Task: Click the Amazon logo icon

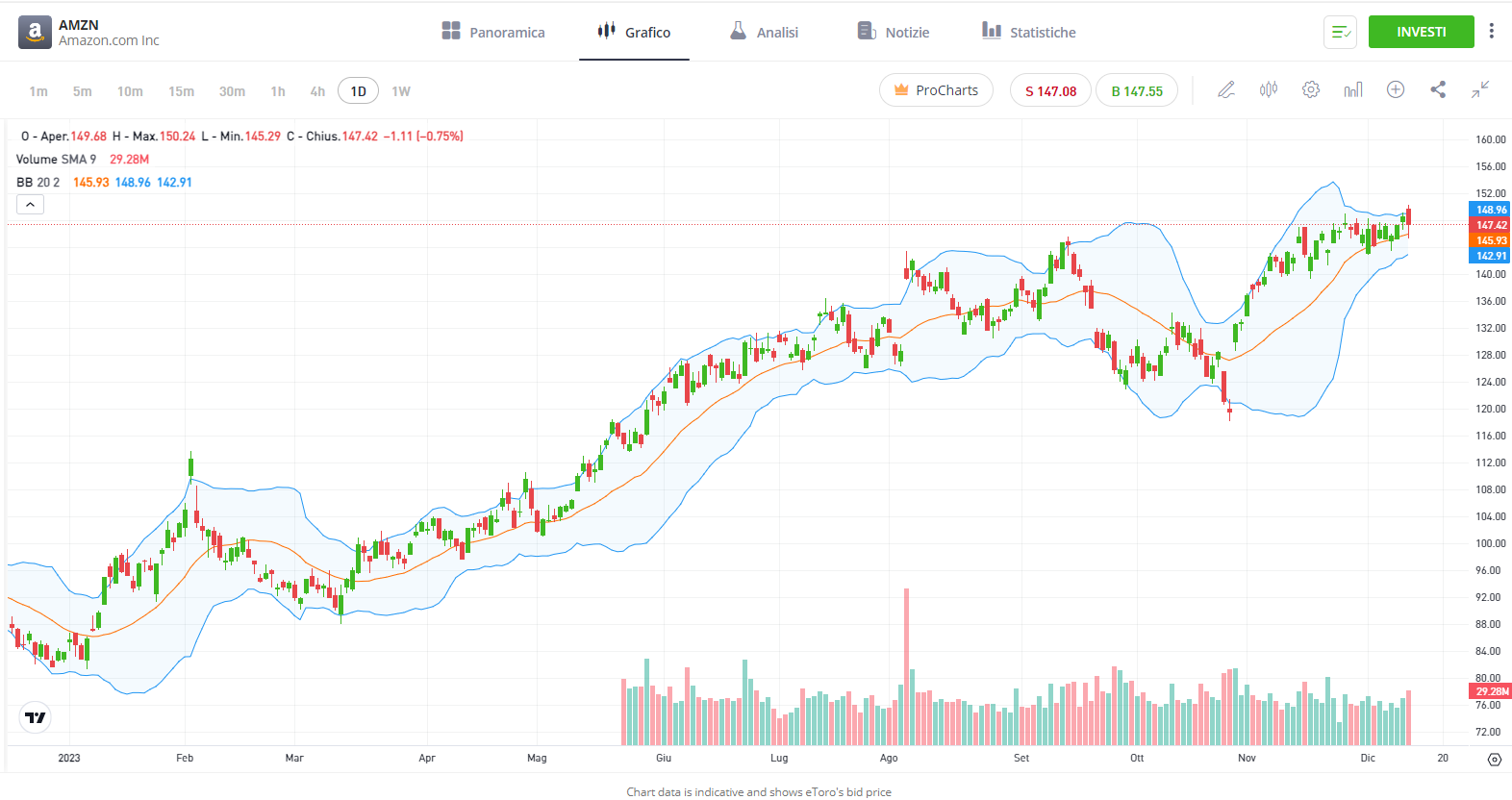Action: [35, 33]
